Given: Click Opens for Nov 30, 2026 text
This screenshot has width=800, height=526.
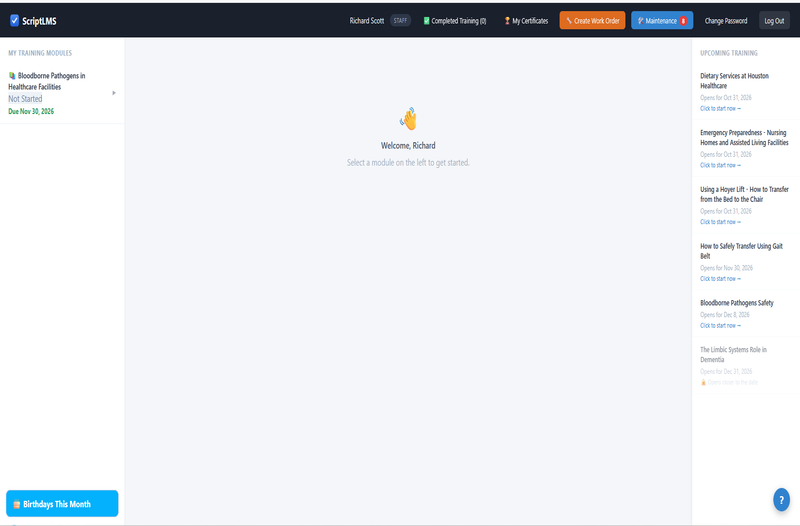Looking at the screenshot, I should 726,268.
